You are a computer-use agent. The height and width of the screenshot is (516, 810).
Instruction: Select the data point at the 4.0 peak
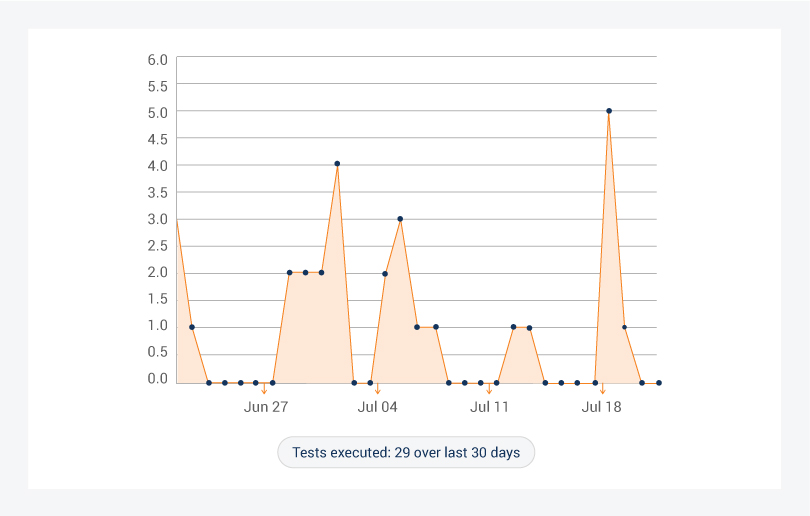[337, 164]
